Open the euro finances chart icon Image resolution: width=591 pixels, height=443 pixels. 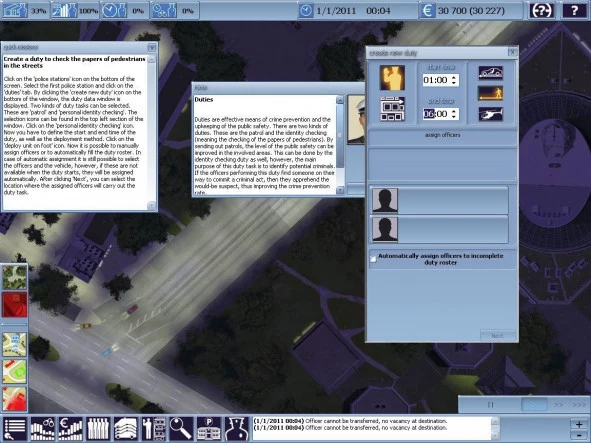[70, 429]
